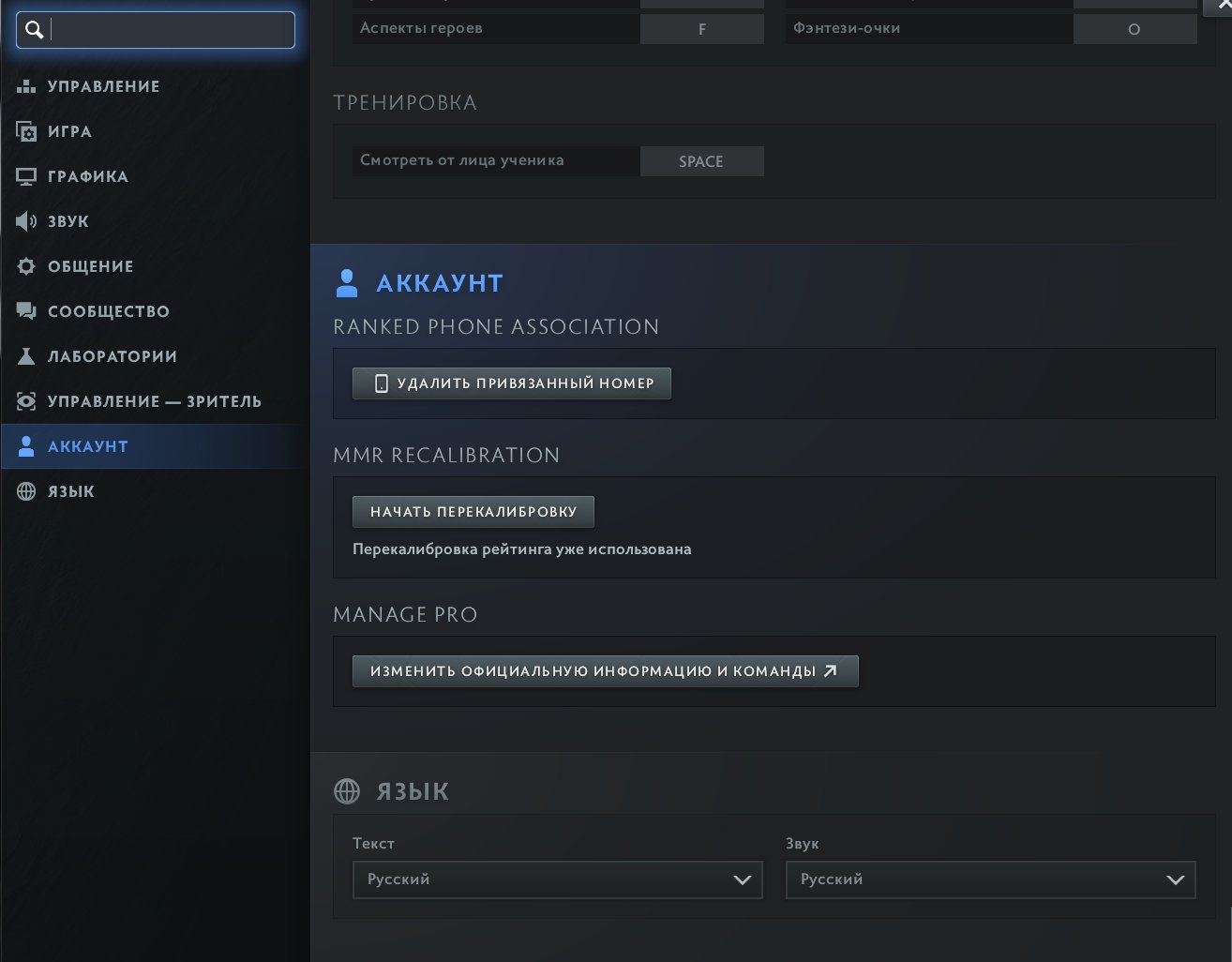
Task: Select the Аккаунт sidebar item
Action: tap(87, 446)
